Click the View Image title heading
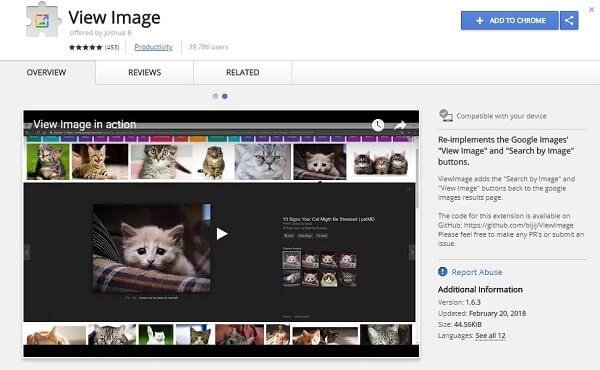 [x=114, y=18]
